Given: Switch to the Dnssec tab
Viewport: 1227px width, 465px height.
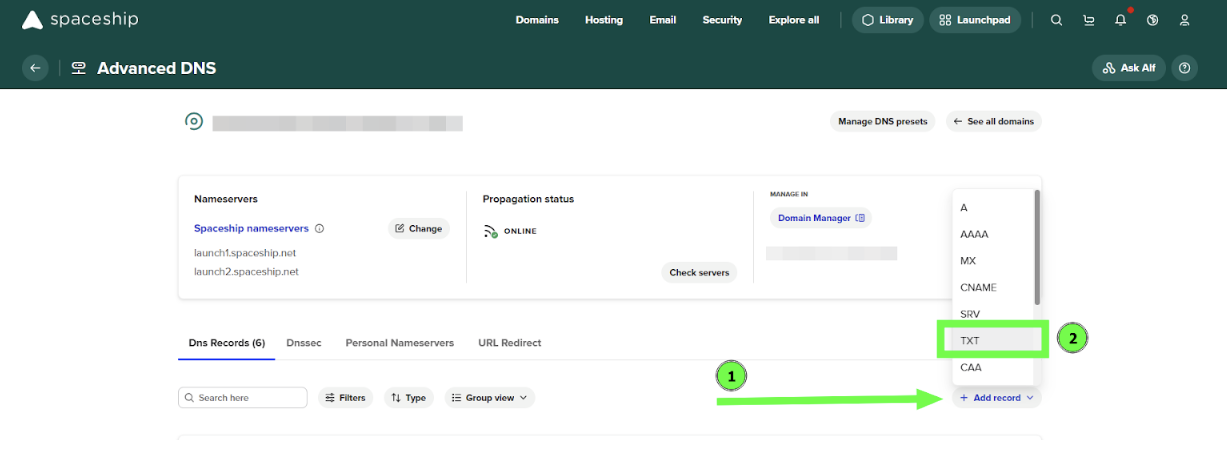Looking at the screenshot, I should pos(305,343).
